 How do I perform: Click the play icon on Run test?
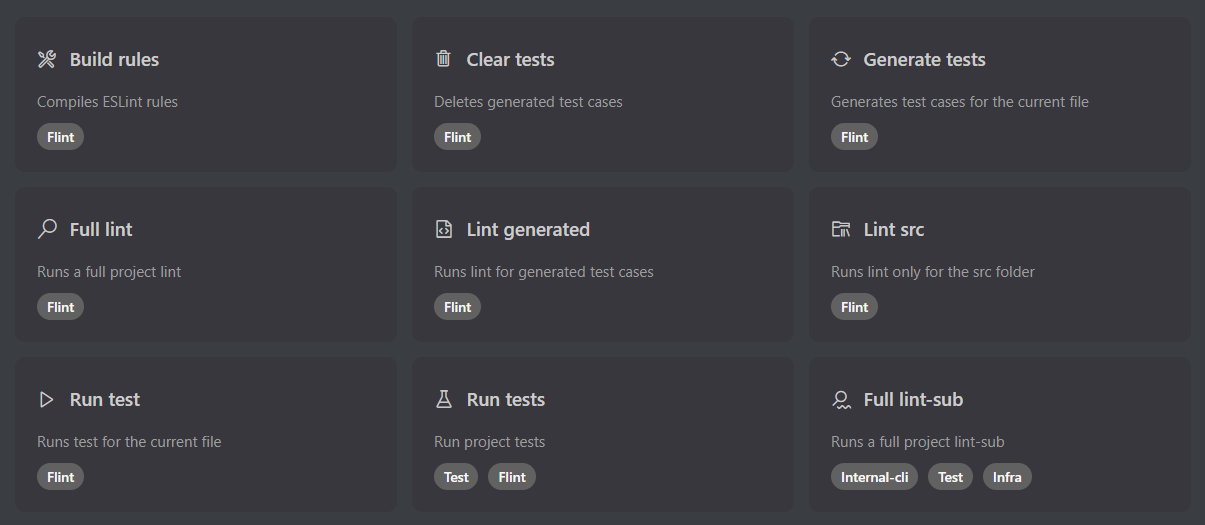(47, 399)
